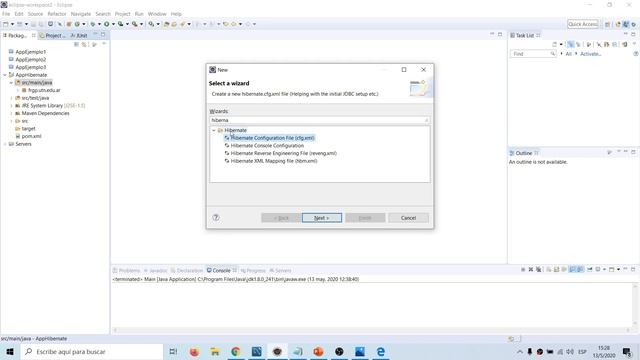Expand JRE System Library node
Screen dimensions: 640x360
[x=11, y=106]
